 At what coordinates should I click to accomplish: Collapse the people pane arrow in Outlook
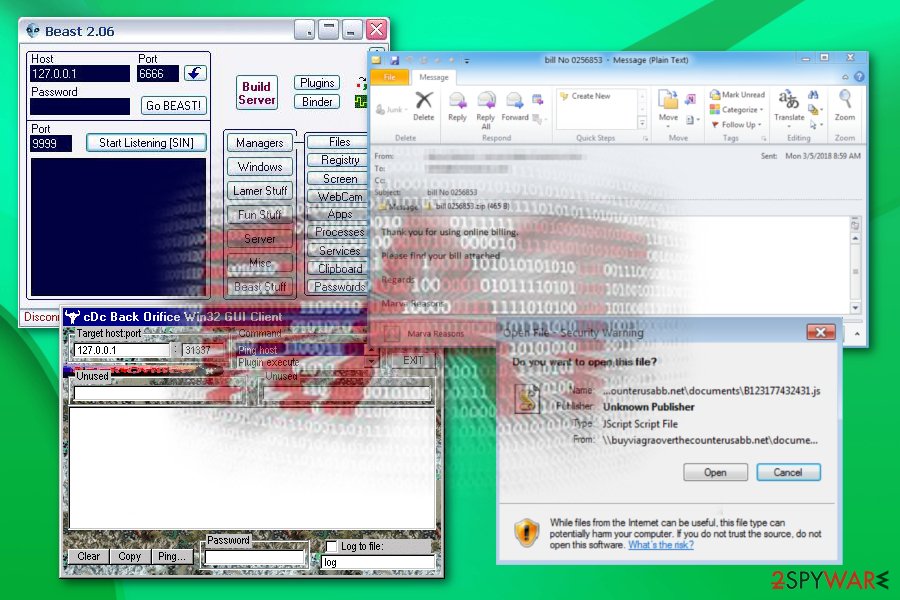point(857,333)
